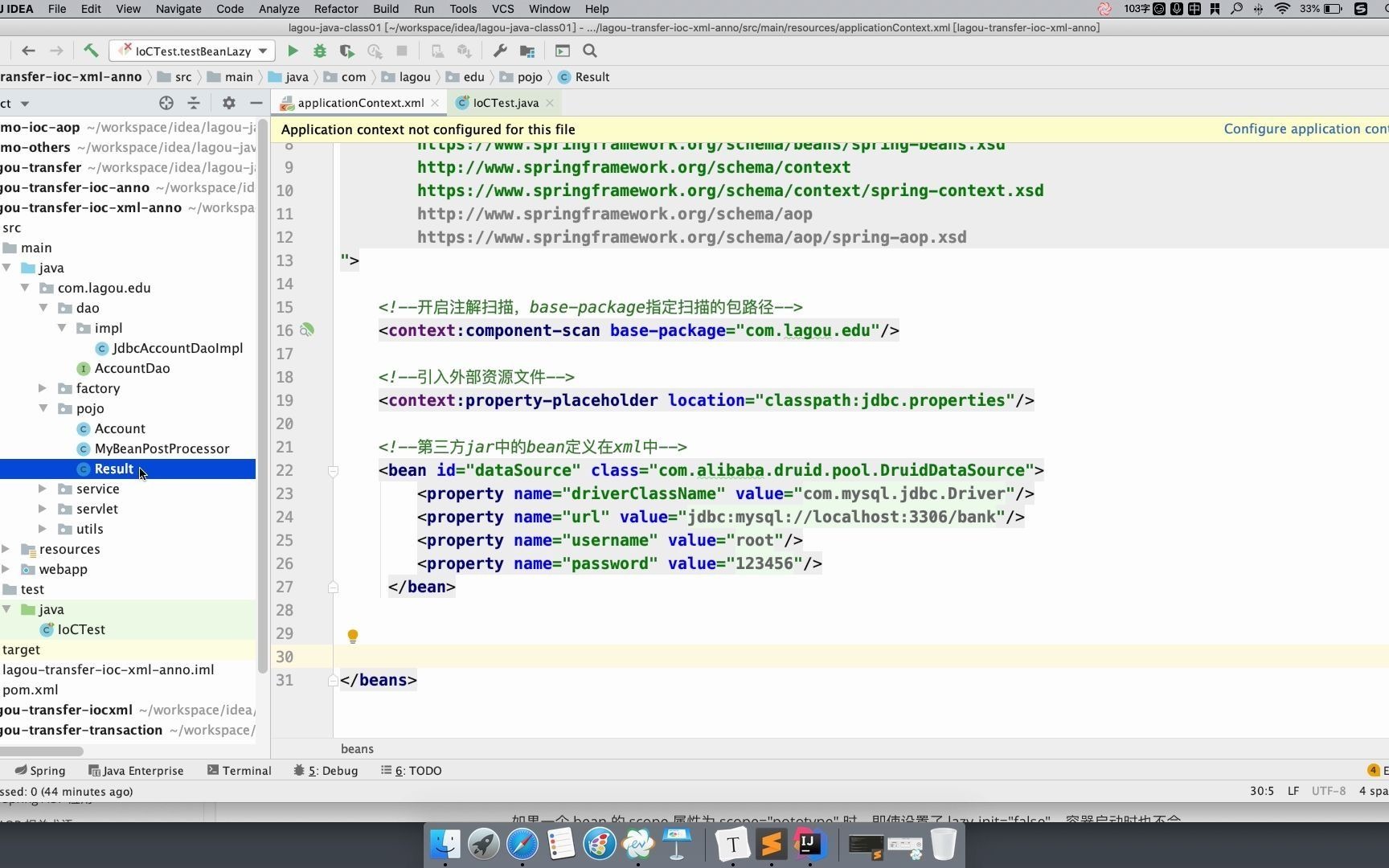Close the applicationContext.xml tab
The width and height of the screenshot is (1389, 868).
435,103
